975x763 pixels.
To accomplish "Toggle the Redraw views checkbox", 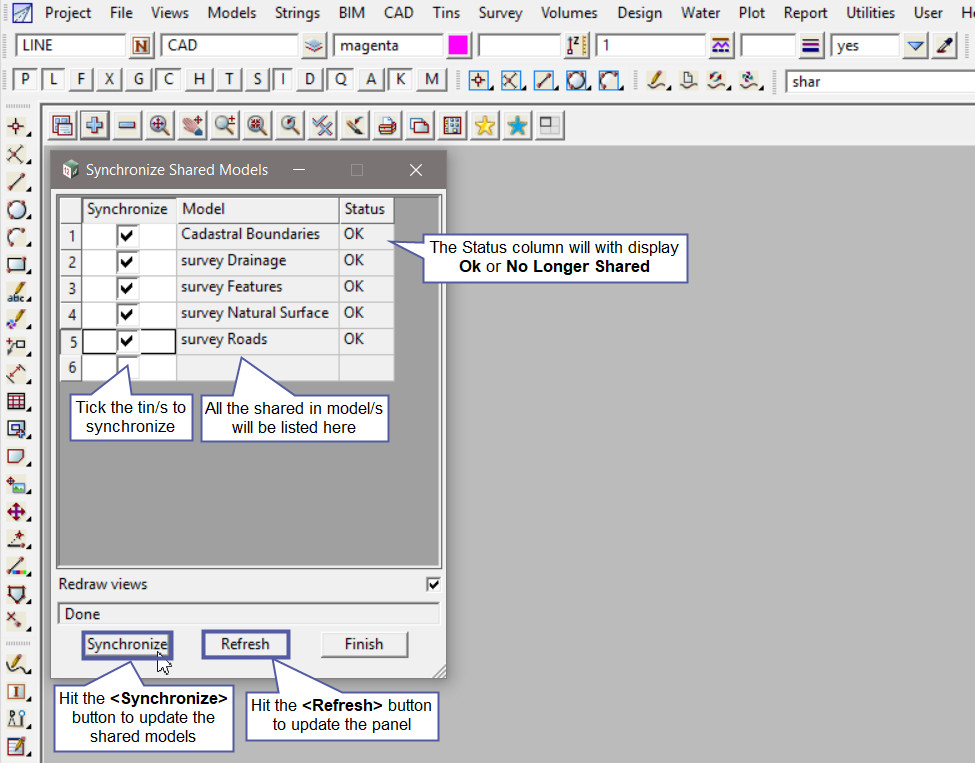I will click(x=433, y=584).
